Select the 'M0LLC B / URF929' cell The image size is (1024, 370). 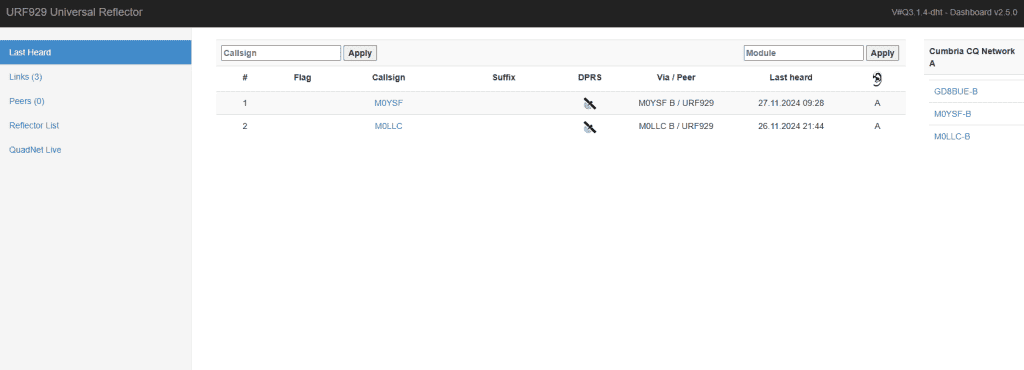[x=676, y=126]
